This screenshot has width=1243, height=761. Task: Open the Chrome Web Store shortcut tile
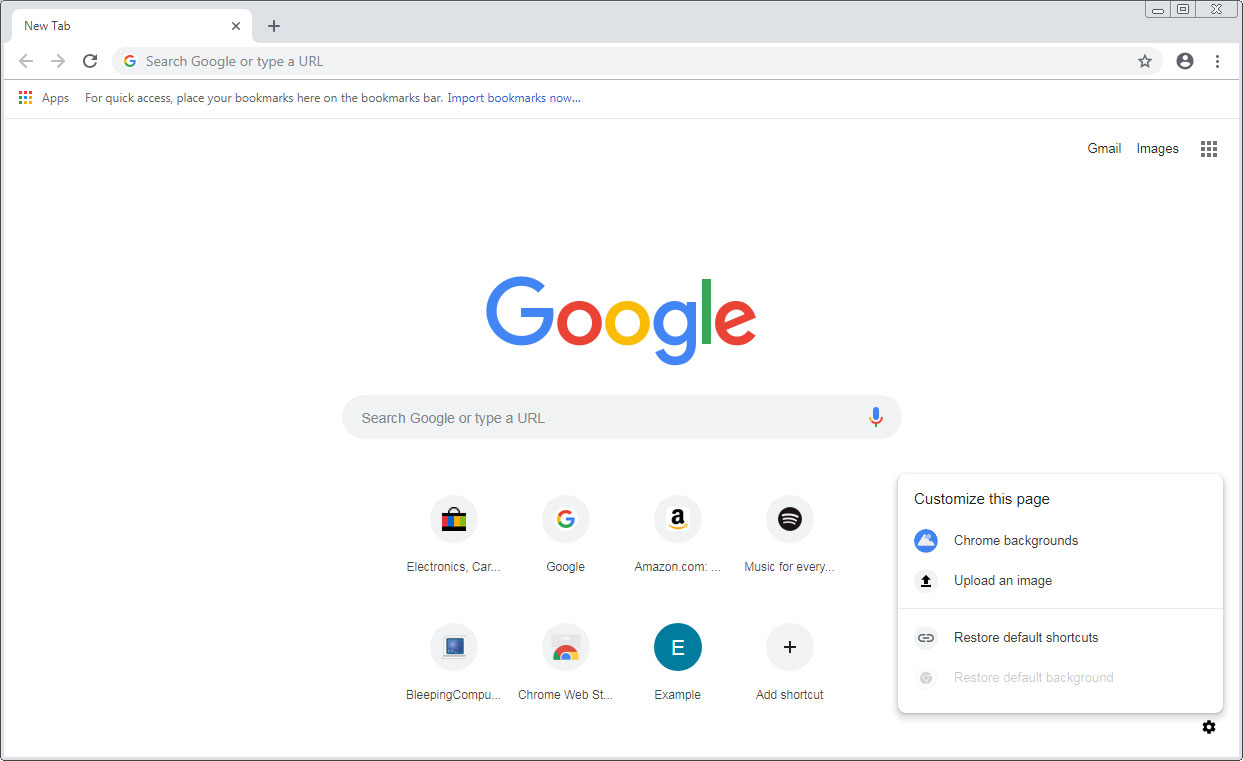pos(566,664)
